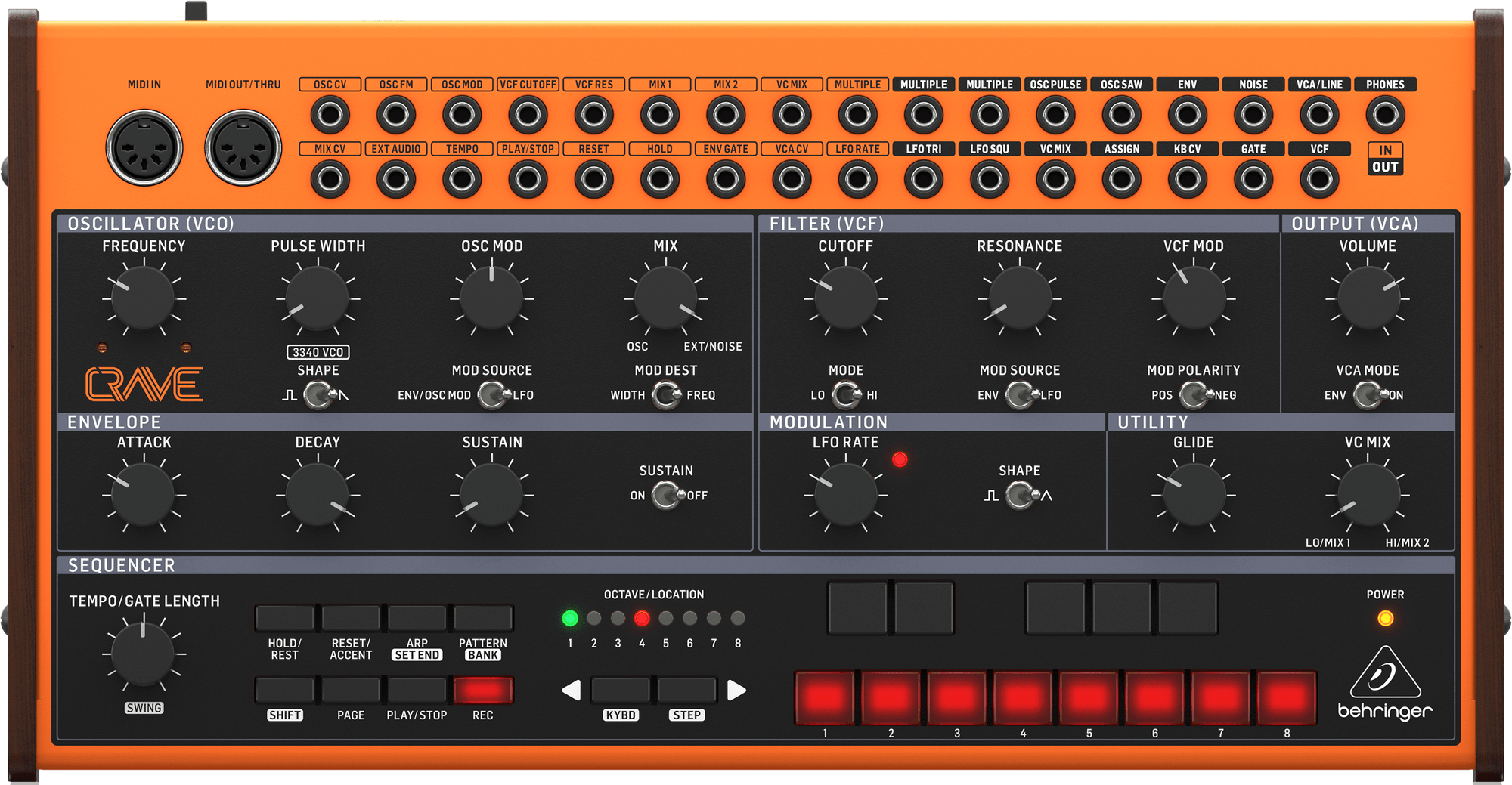Toggle the filter MODE LO/HI switch

[x=846, y=395]
